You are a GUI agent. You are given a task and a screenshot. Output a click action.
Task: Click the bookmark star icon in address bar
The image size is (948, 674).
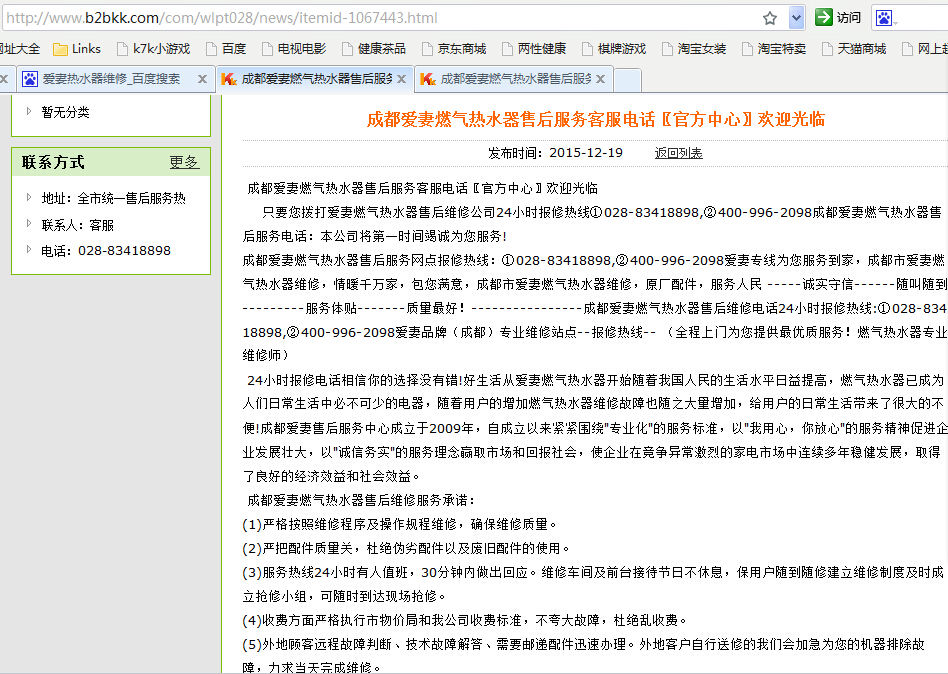[x=770, y=18]
